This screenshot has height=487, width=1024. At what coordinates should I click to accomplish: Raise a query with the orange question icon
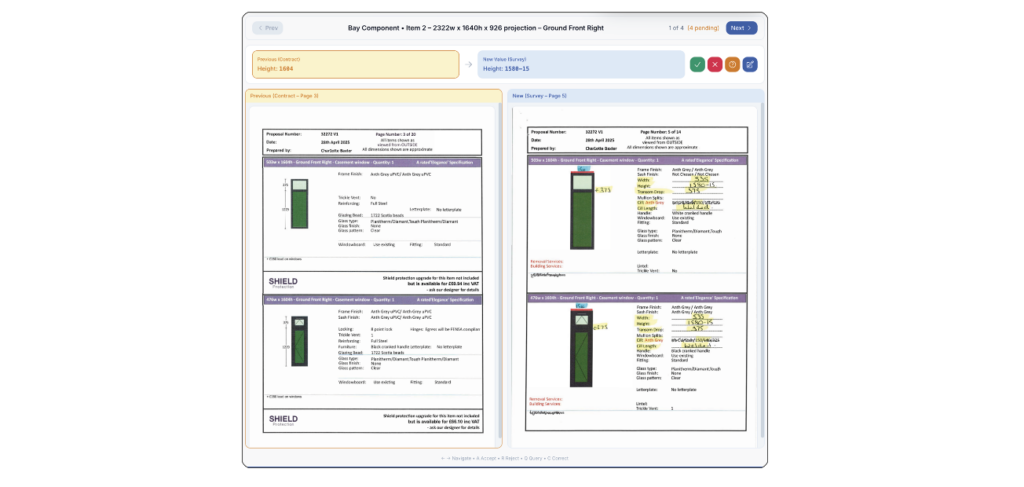pyautogui.click(x=732, y=64)
